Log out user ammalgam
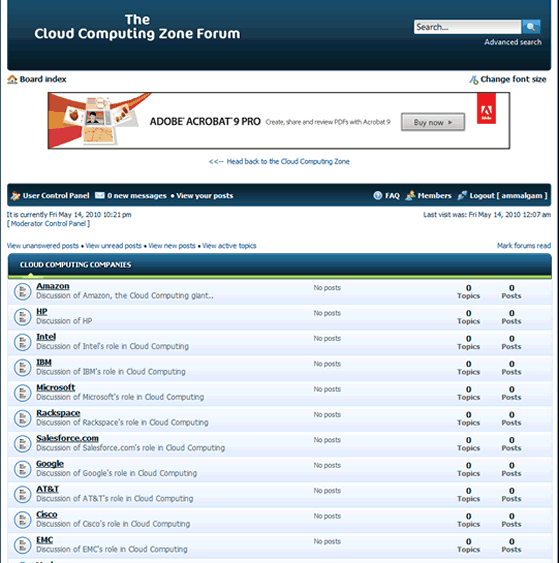 pos(508,196)
